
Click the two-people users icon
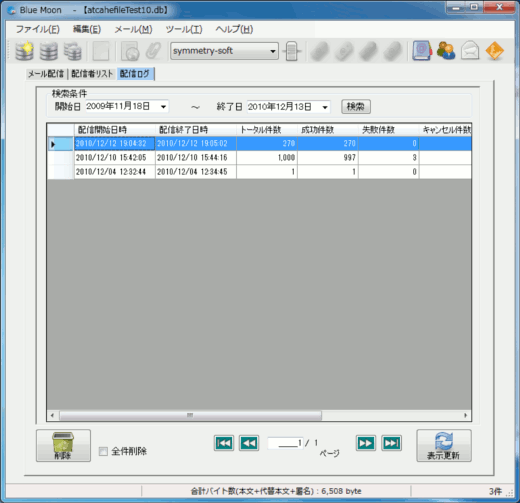446,51
